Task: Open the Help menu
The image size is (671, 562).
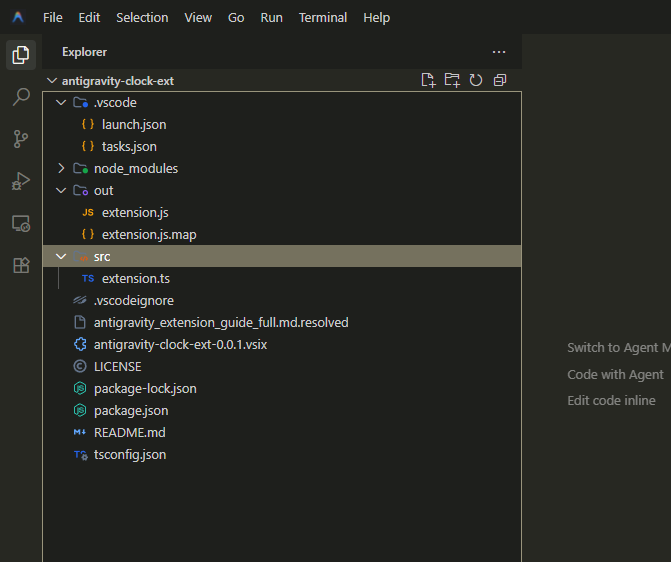Action: point(377,18)
